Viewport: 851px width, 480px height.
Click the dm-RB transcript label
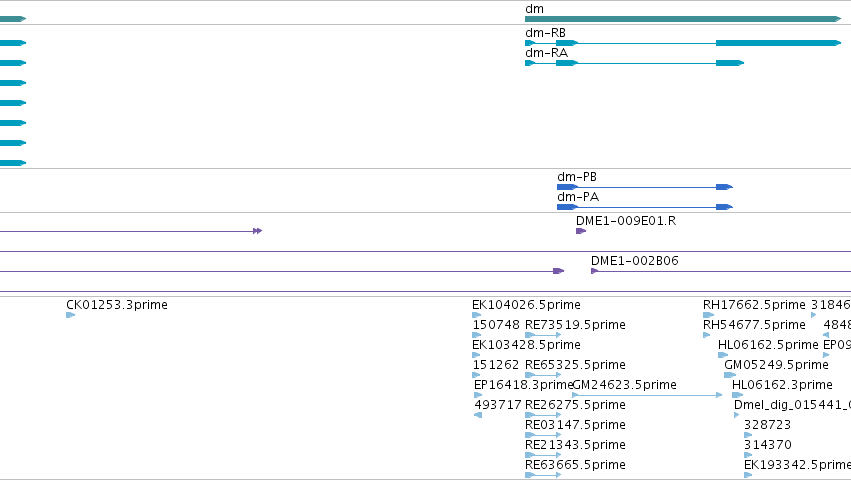pos(545,33)
